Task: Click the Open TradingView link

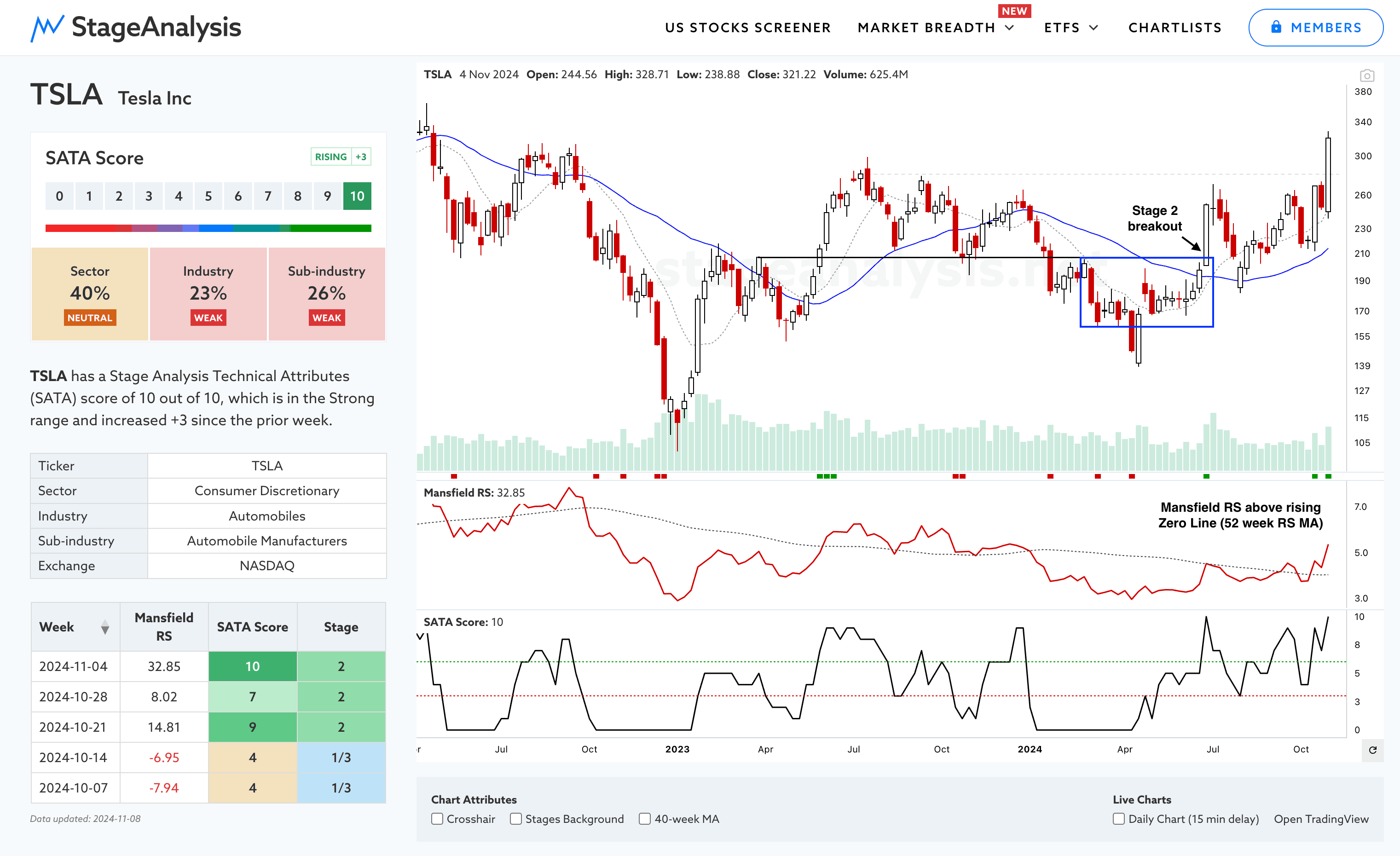Action: (1321, 819)
